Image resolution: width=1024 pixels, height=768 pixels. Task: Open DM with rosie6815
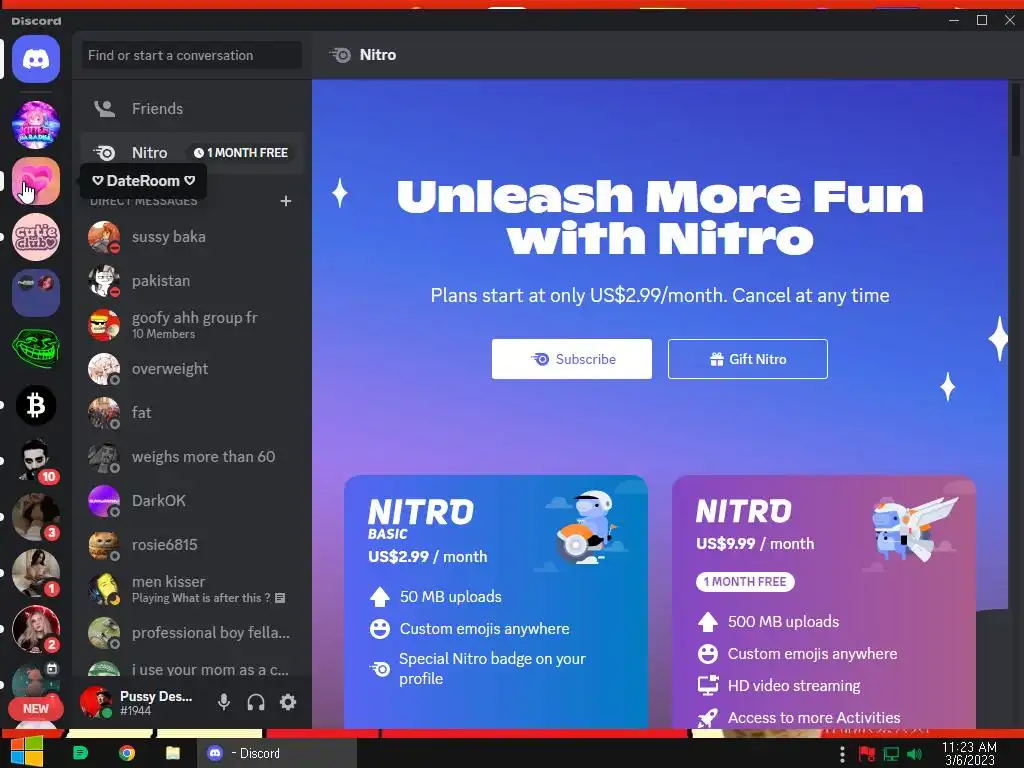point(192,545)
